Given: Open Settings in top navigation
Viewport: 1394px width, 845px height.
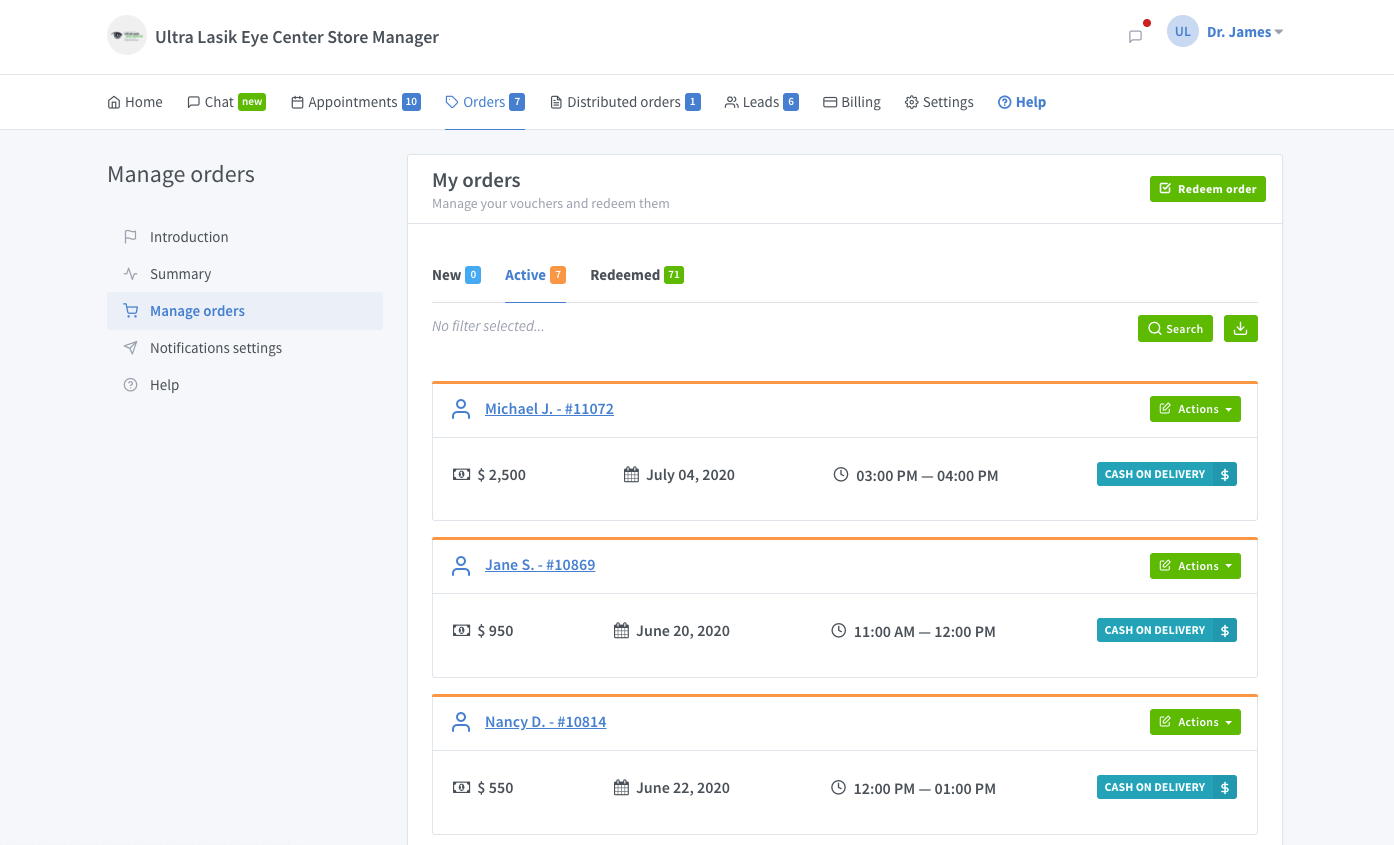Looking at the screenshot, I should pos(939,102).
